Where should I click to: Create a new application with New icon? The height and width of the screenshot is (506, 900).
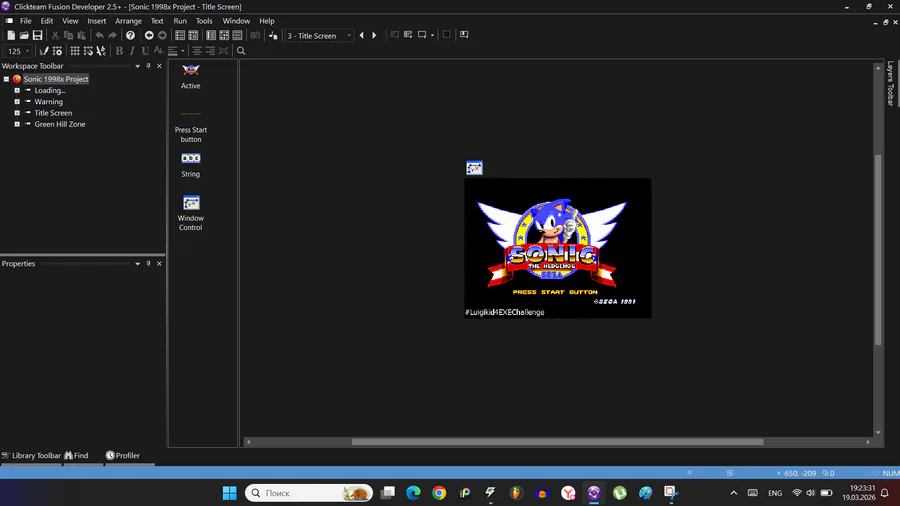click(x=11, y=35)
